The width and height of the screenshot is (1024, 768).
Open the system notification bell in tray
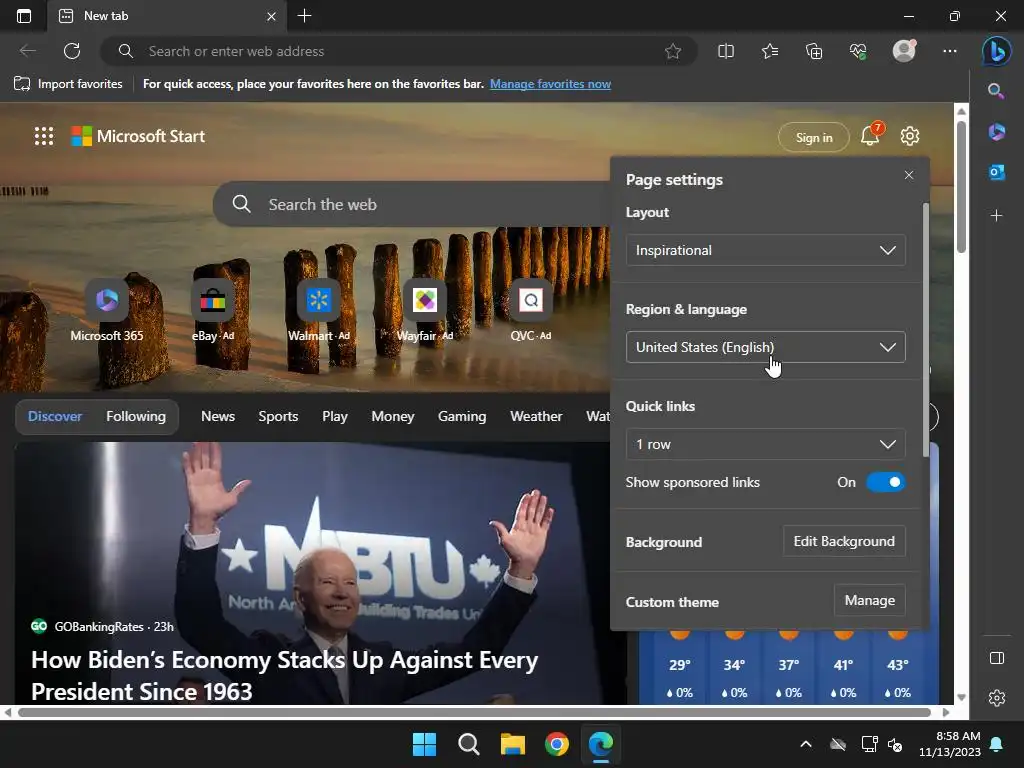tap(997, 744)
